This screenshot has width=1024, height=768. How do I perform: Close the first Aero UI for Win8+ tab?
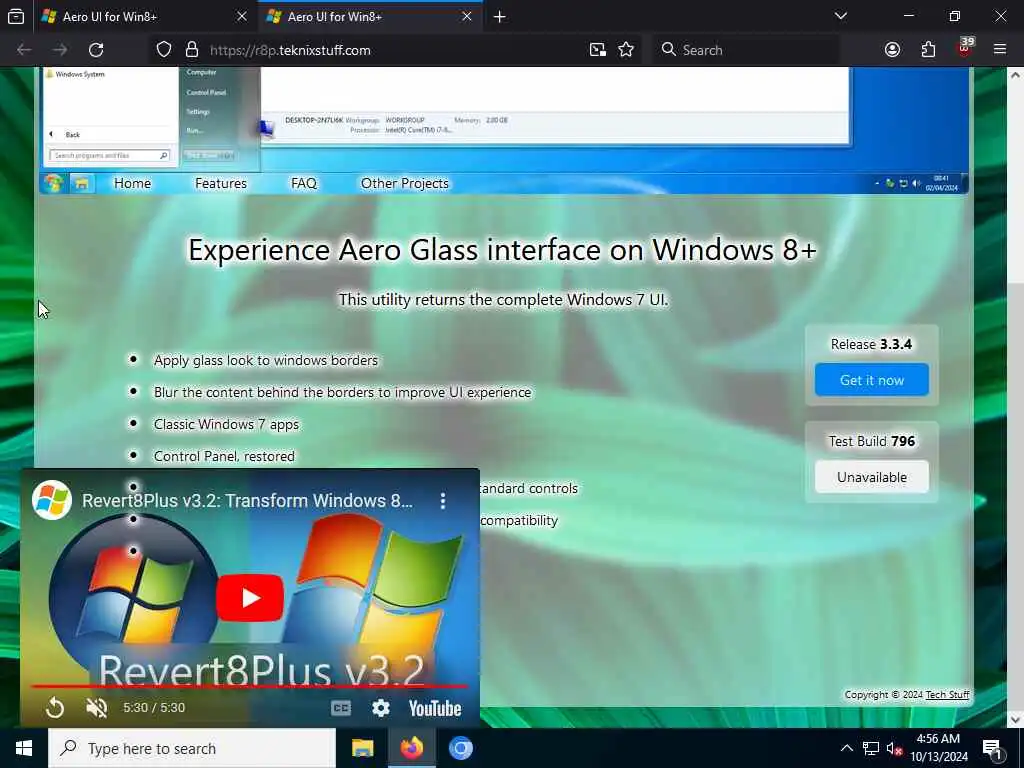242,16
